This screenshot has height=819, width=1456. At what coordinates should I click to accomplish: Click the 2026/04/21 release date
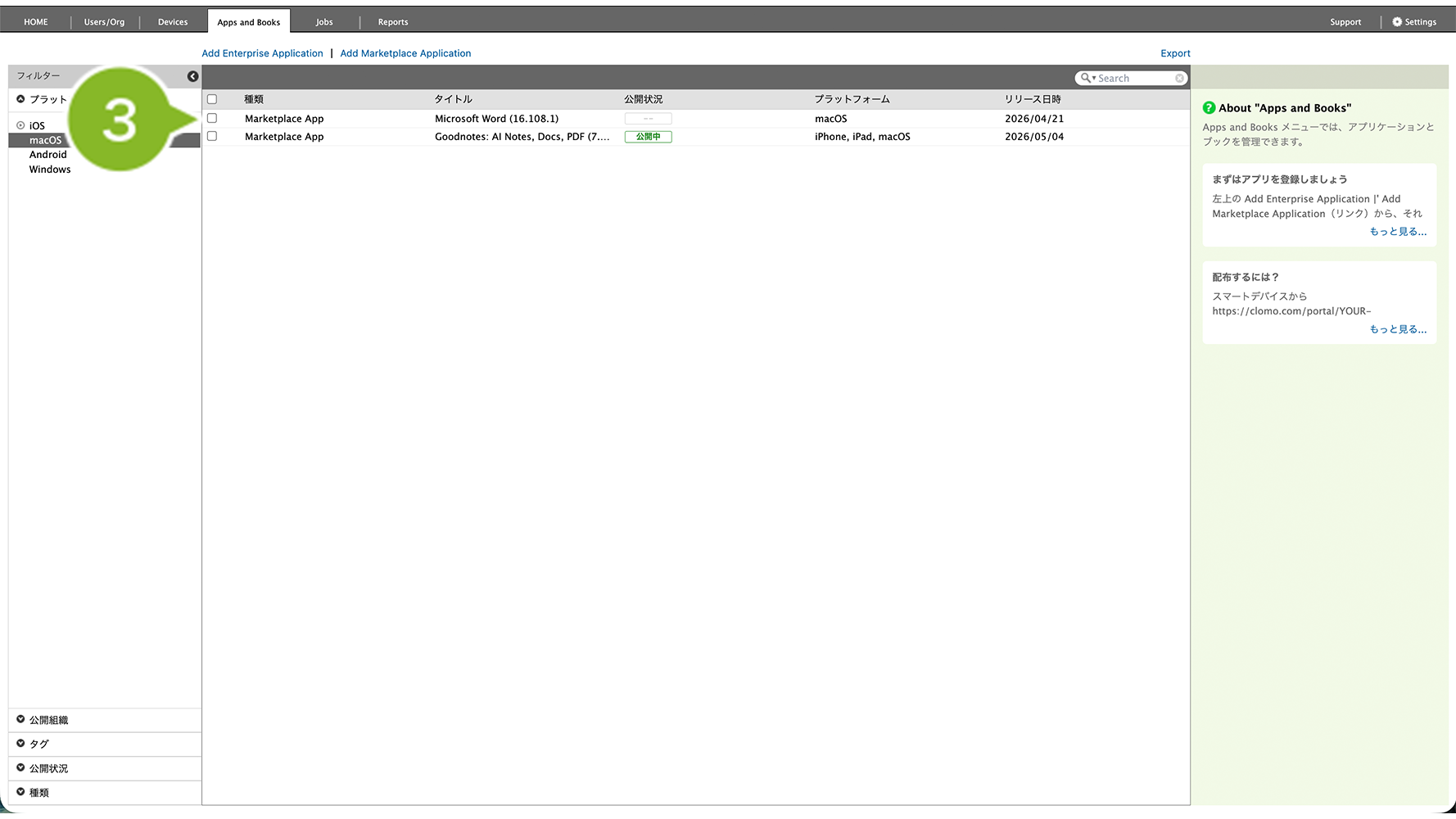tap(1034, 119)
